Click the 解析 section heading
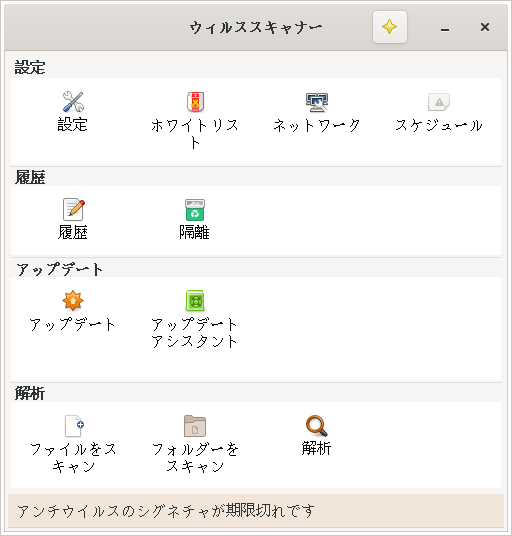Image resolution: width=512 pixels, height=536 pixels. (30, 393)
